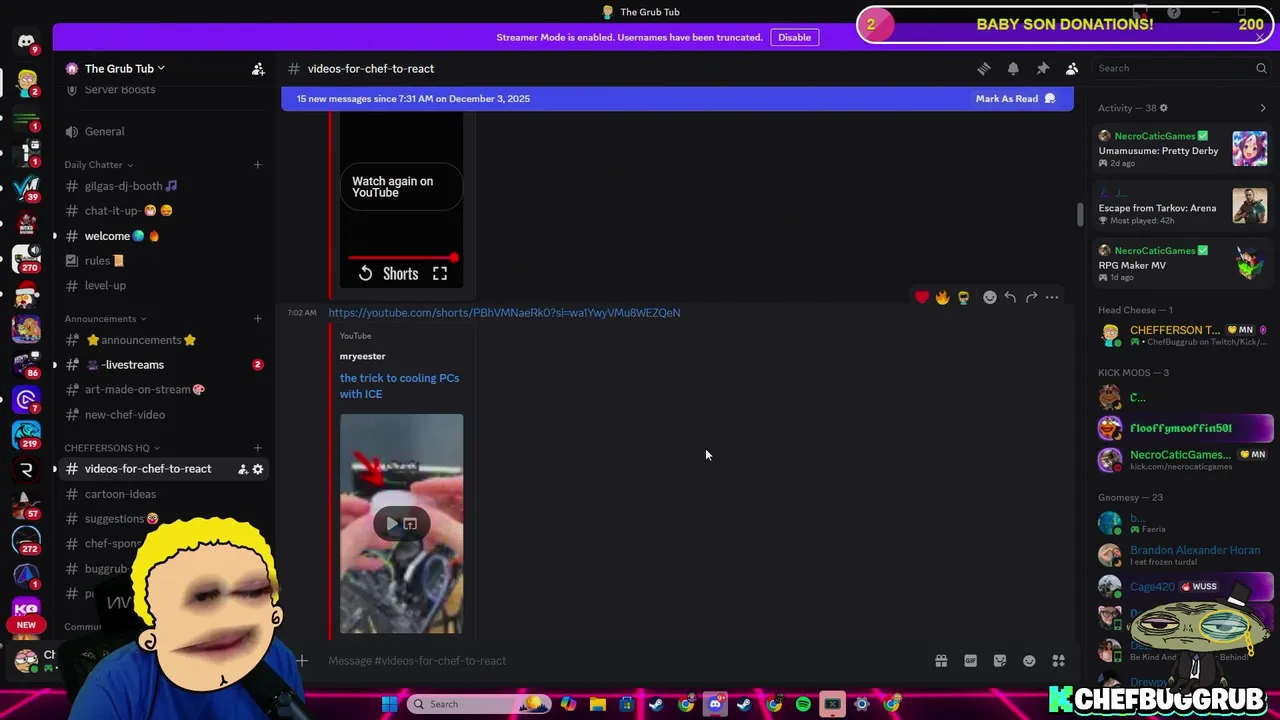Open the Threads icon in the channel header

(x=984, y=68)
